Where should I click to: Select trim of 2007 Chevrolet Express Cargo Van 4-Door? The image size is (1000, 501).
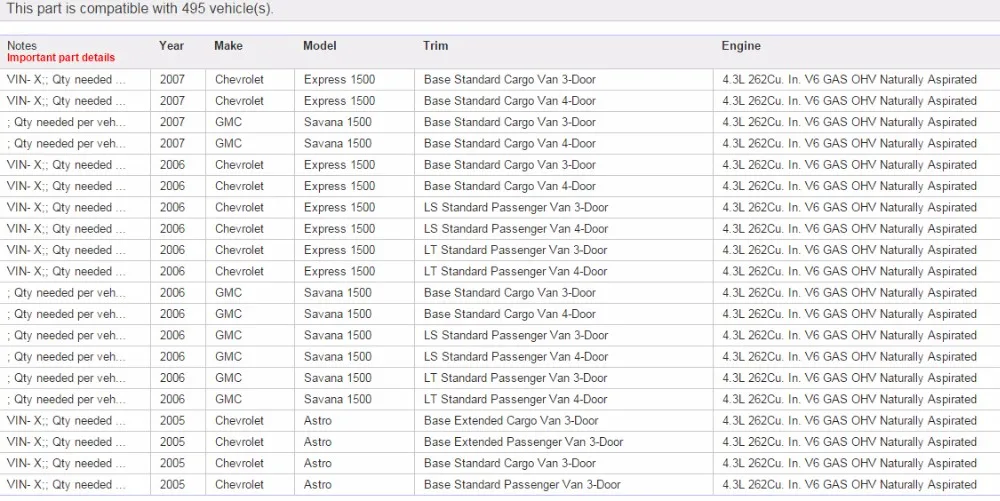(510, 101)
